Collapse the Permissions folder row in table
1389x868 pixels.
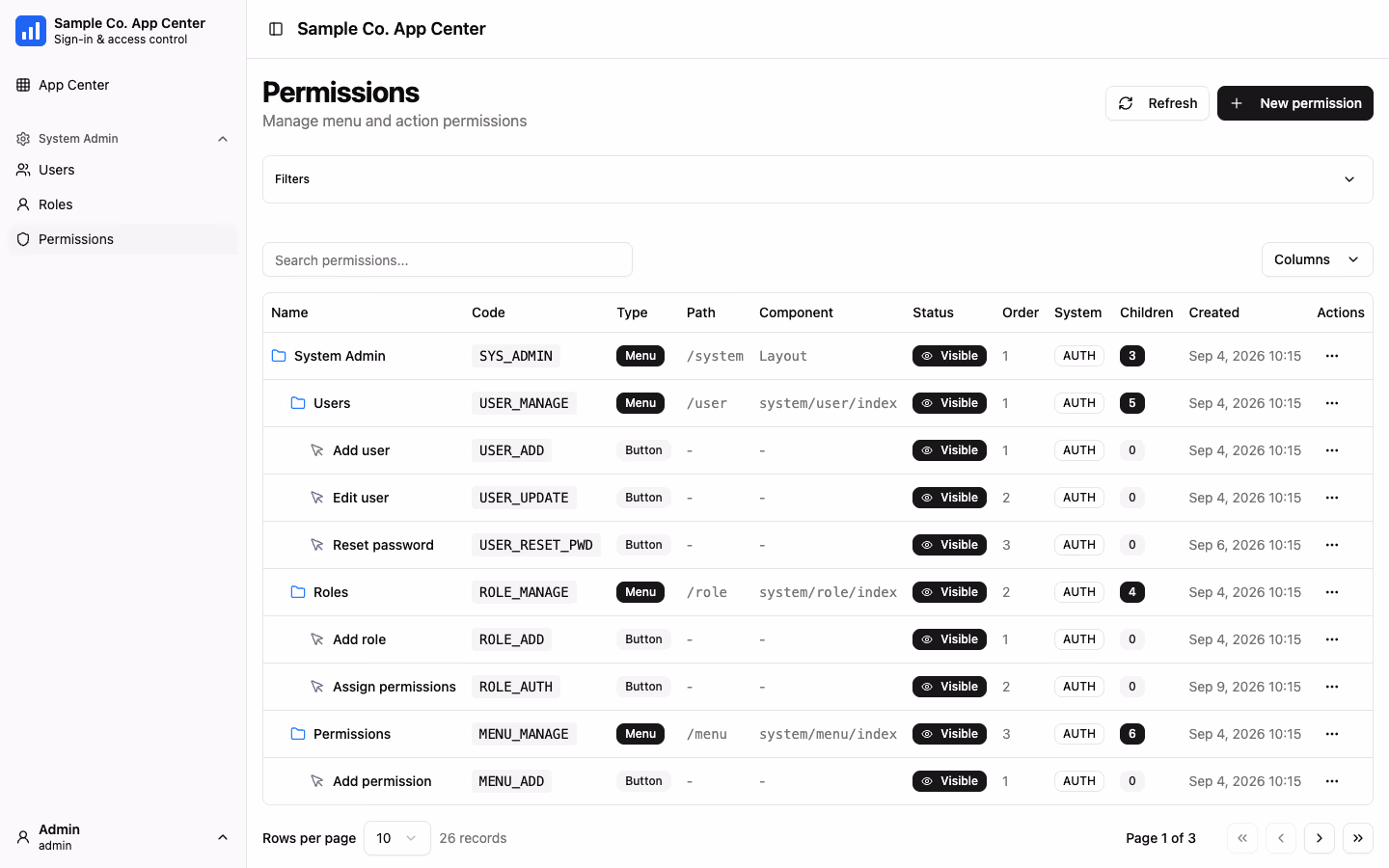tap(298, 734)
